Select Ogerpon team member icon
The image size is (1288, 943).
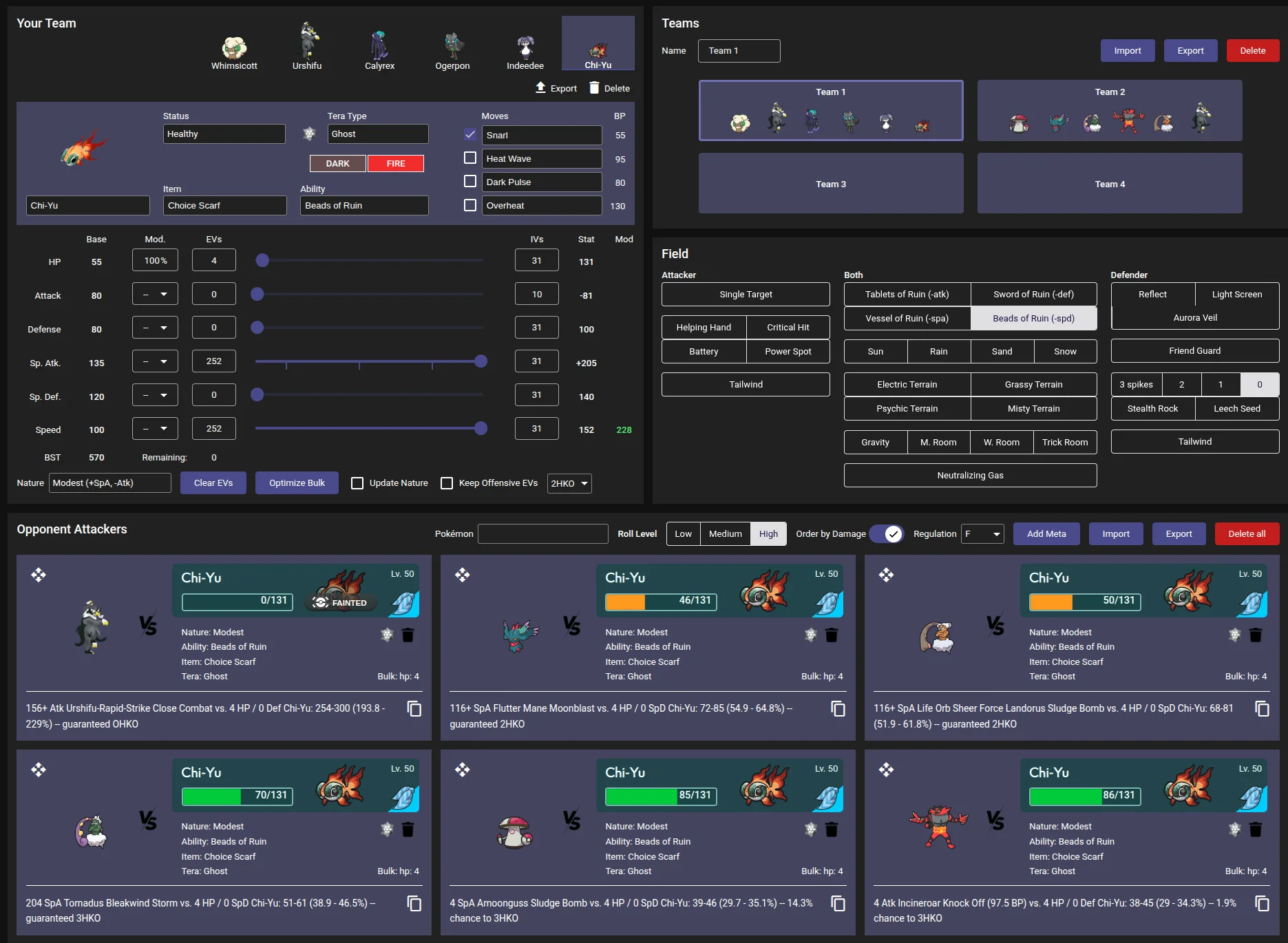(x=452, y=52)
